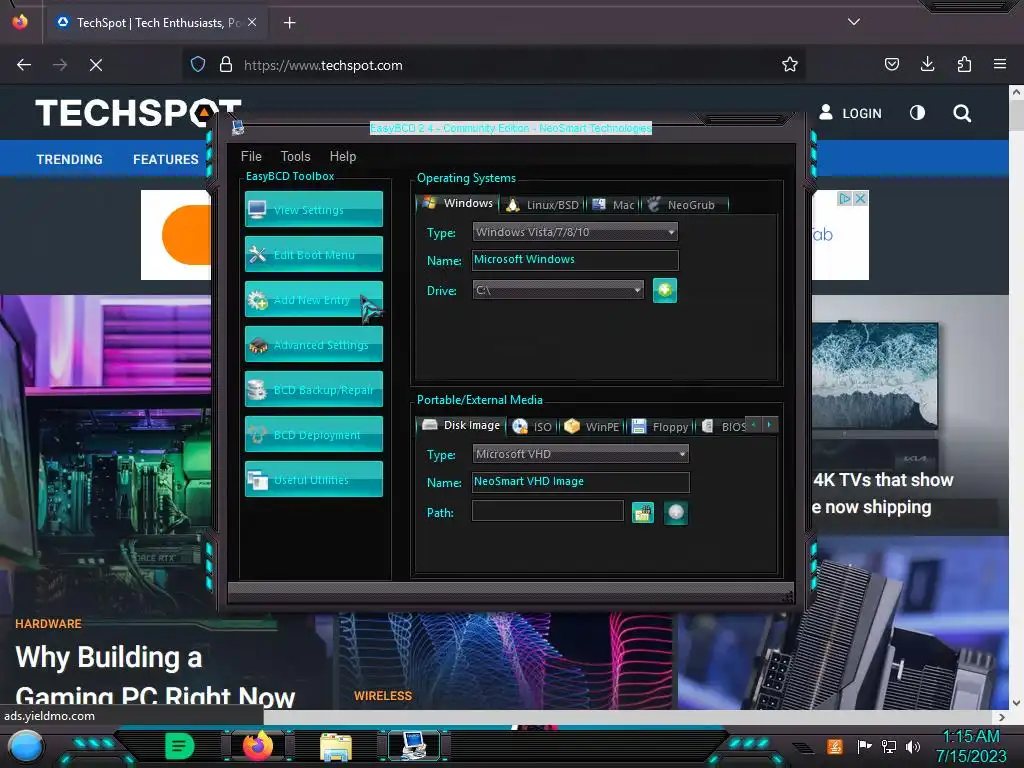Open a new Firefox tab

[289, 23]
